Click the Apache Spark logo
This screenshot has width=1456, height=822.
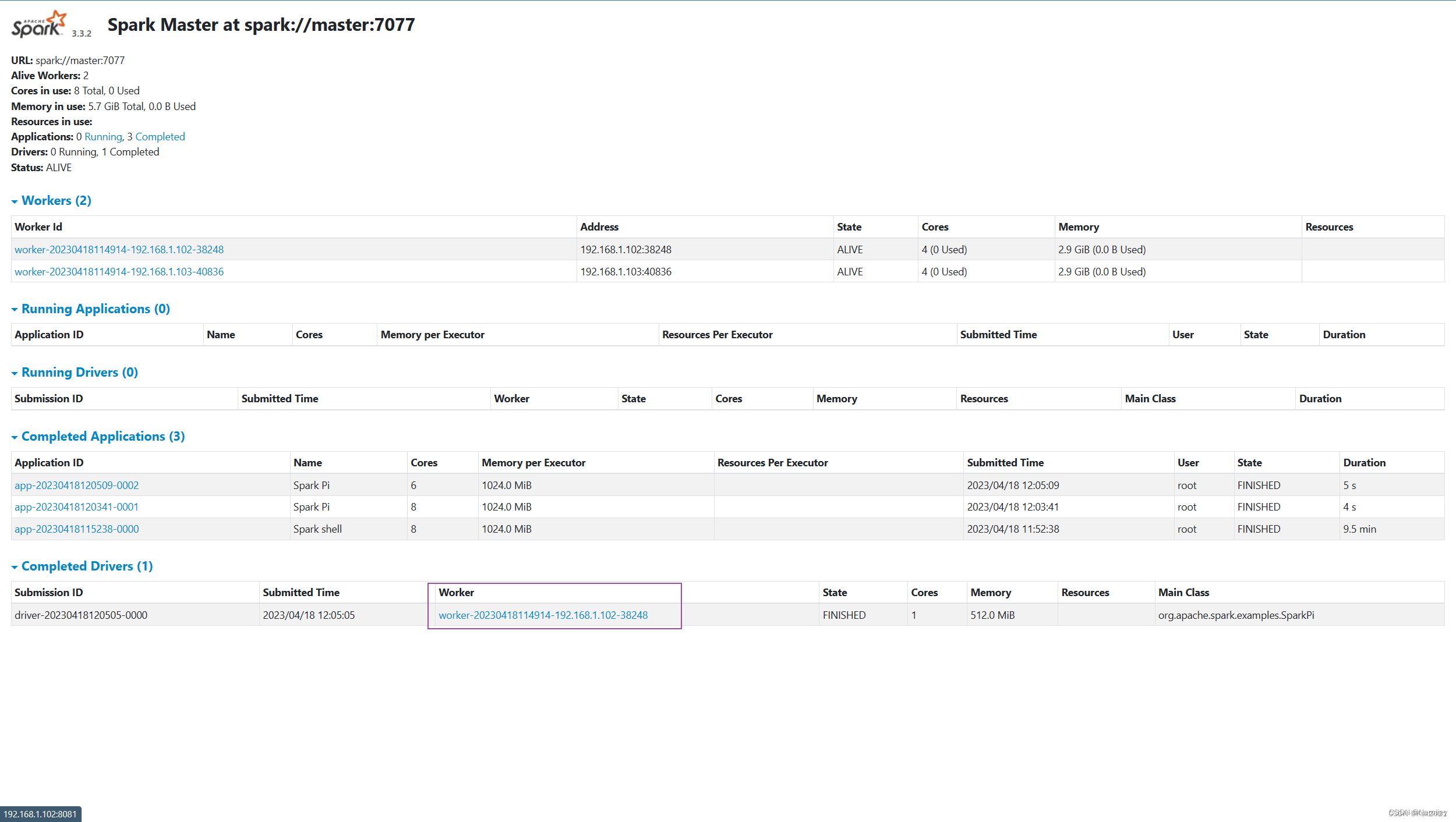(x=39, y=24)
